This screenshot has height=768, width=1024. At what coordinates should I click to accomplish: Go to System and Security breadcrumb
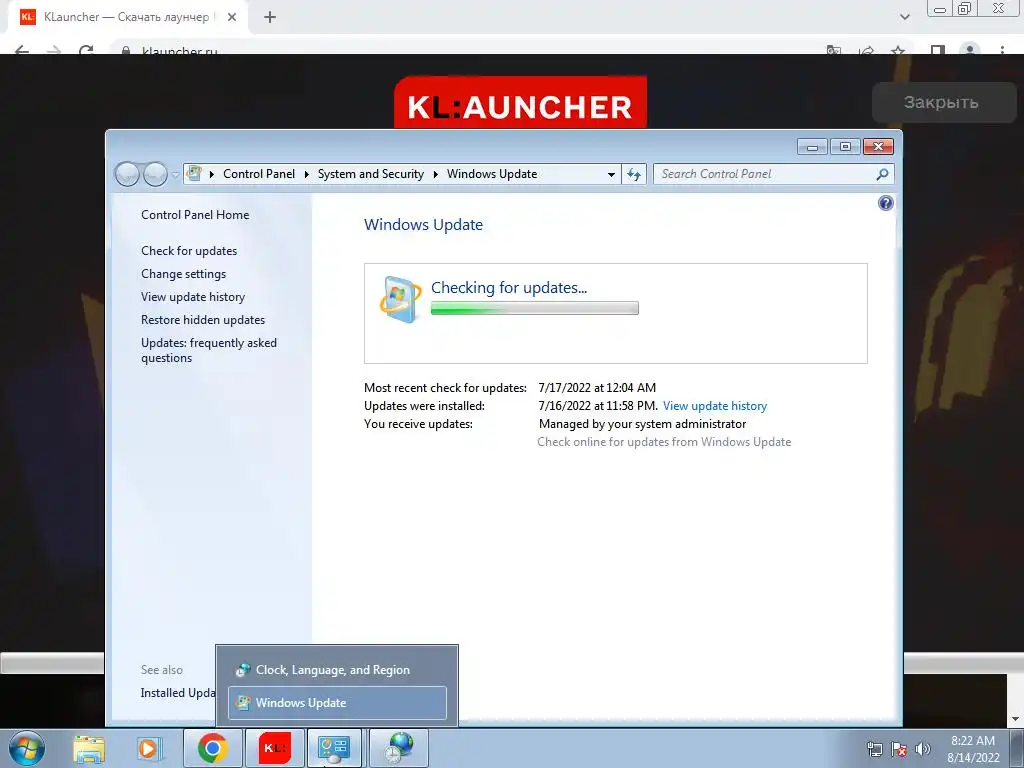point(370,174)
